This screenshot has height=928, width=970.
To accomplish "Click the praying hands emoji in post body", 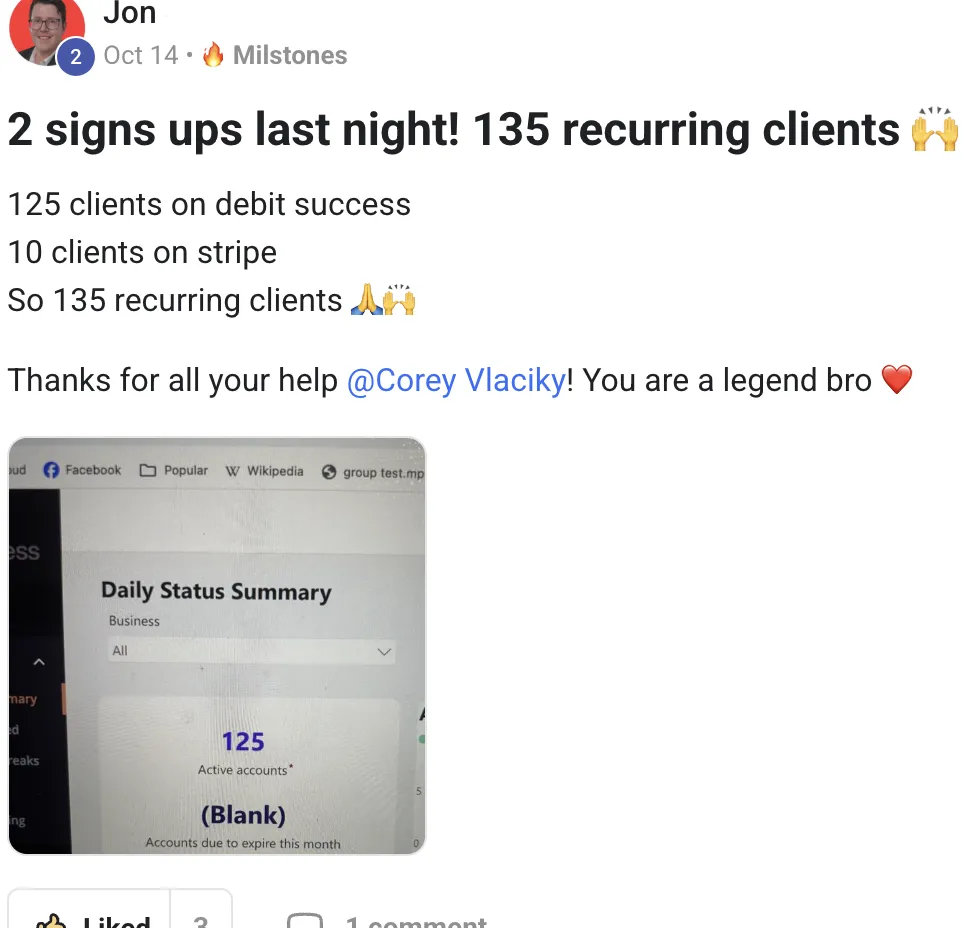I will (x=366, y=299).
